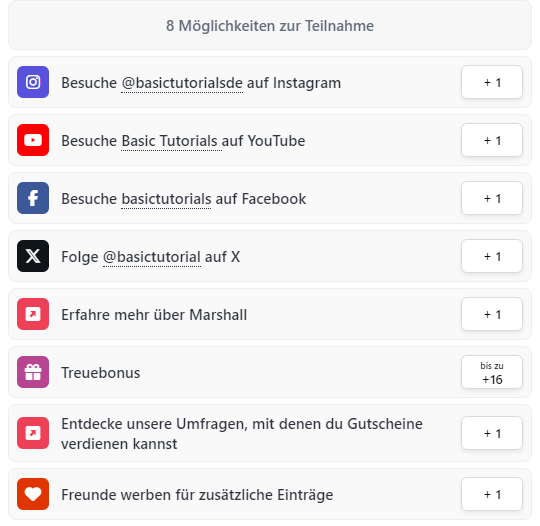Click the Marshall external link icon
This screenshot has height=526, width=540.
[33, 314]
